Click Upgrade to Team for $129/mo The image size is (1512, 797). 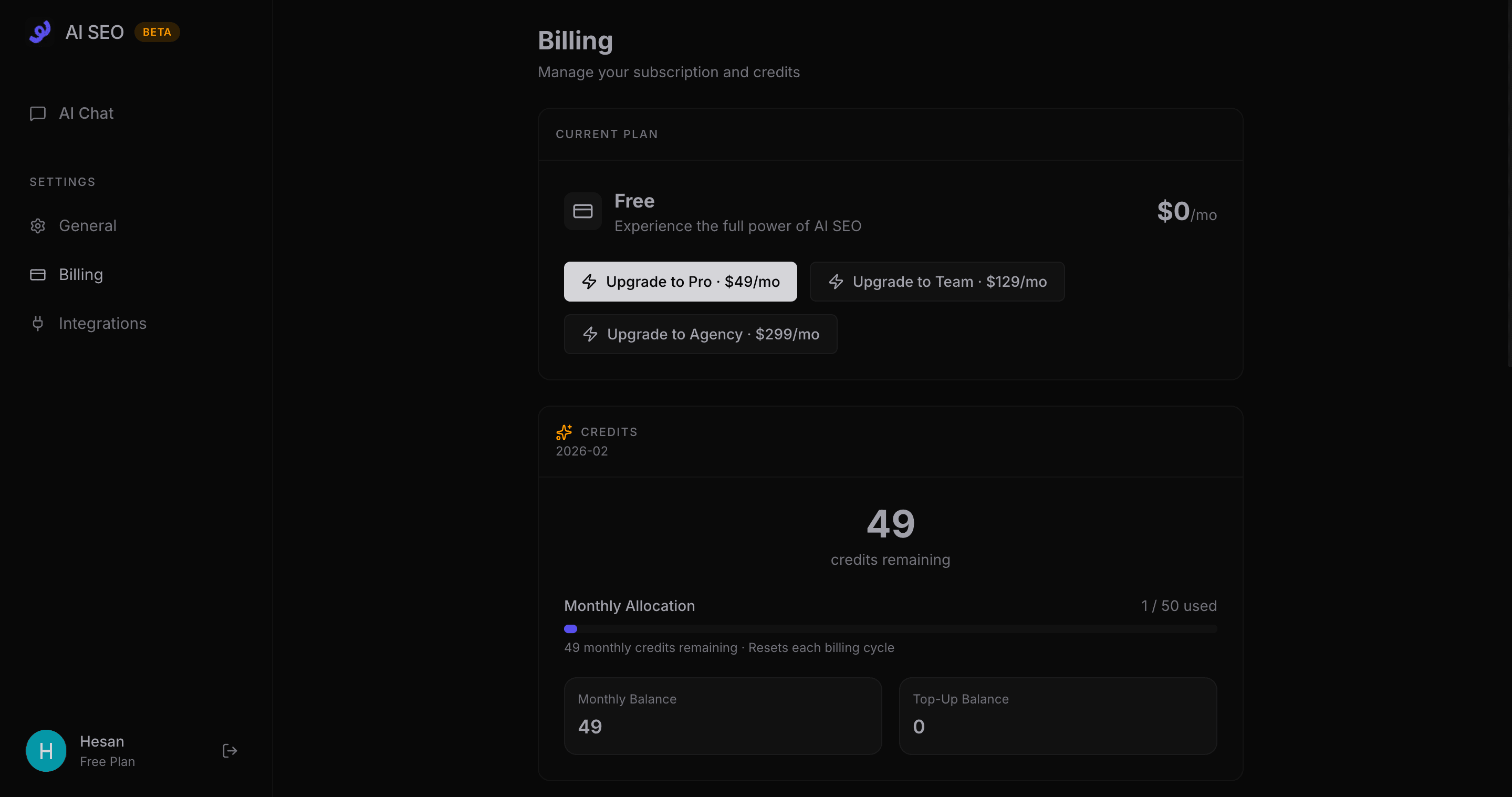(937, 281)
